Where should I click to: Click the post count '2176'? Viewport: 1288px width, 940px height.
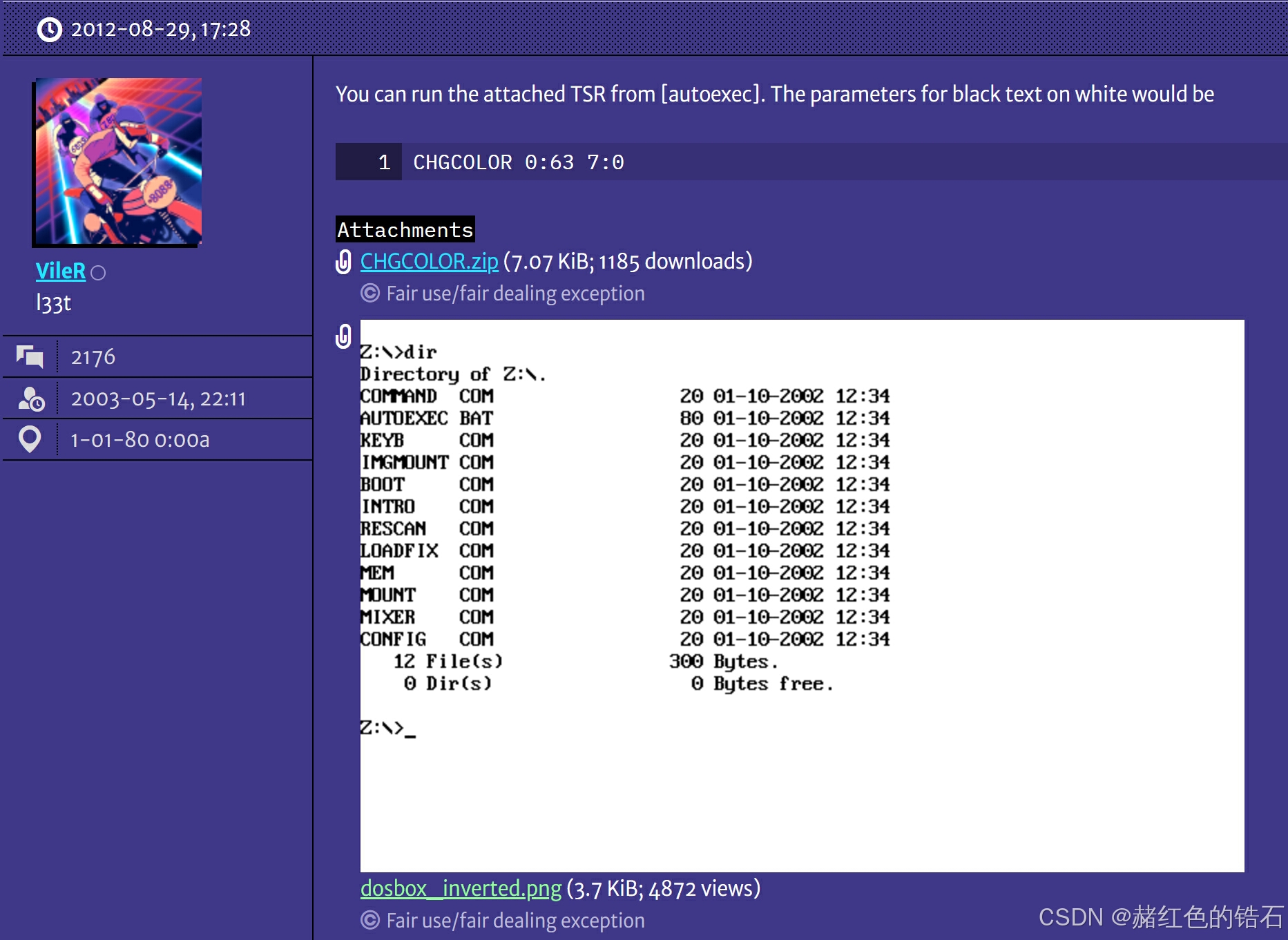[x=93, y=357]
